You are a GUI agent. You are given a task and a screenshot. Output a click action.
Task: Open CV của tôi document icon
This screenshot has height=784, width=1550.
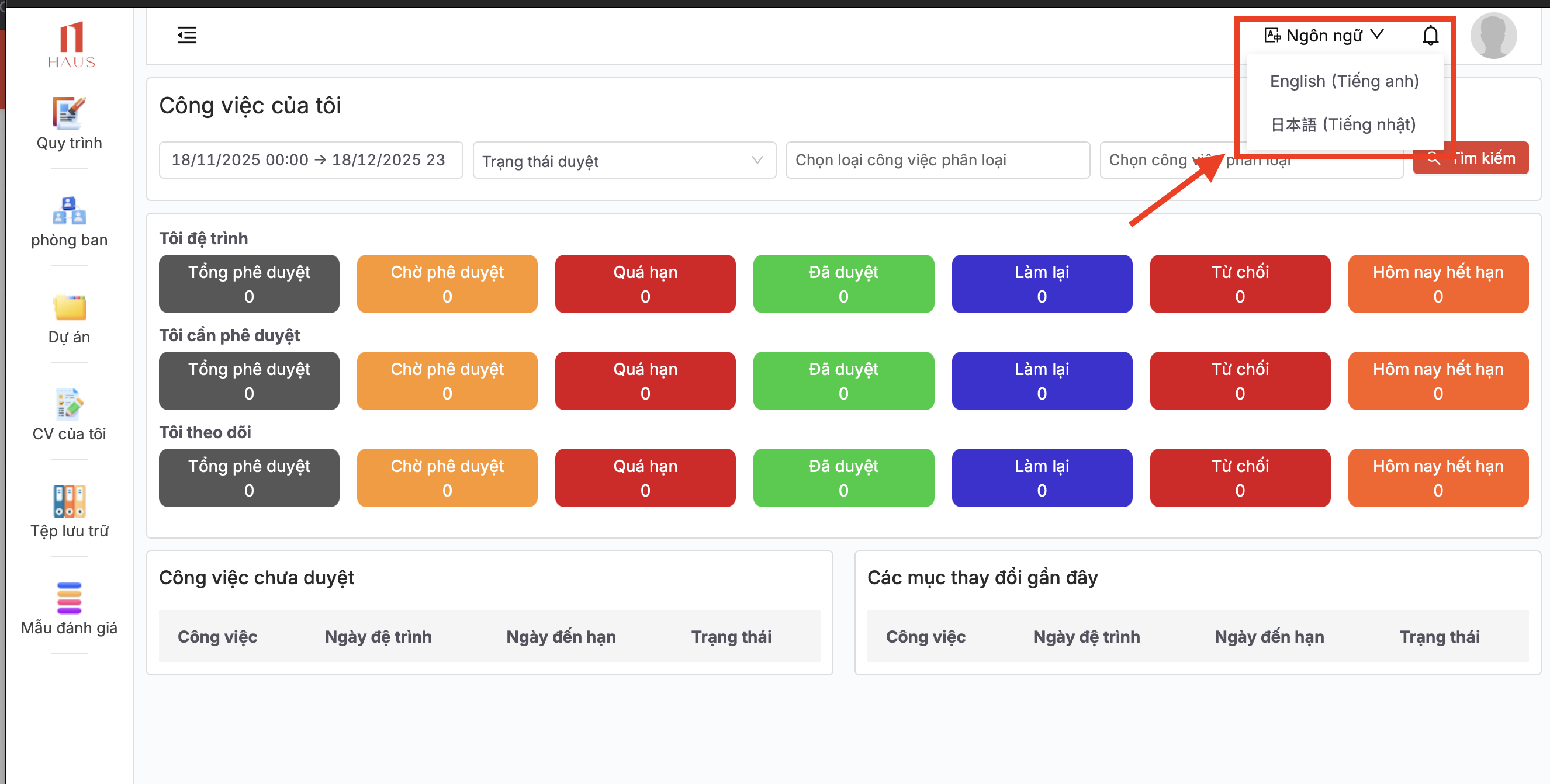[x=69, y=404]
